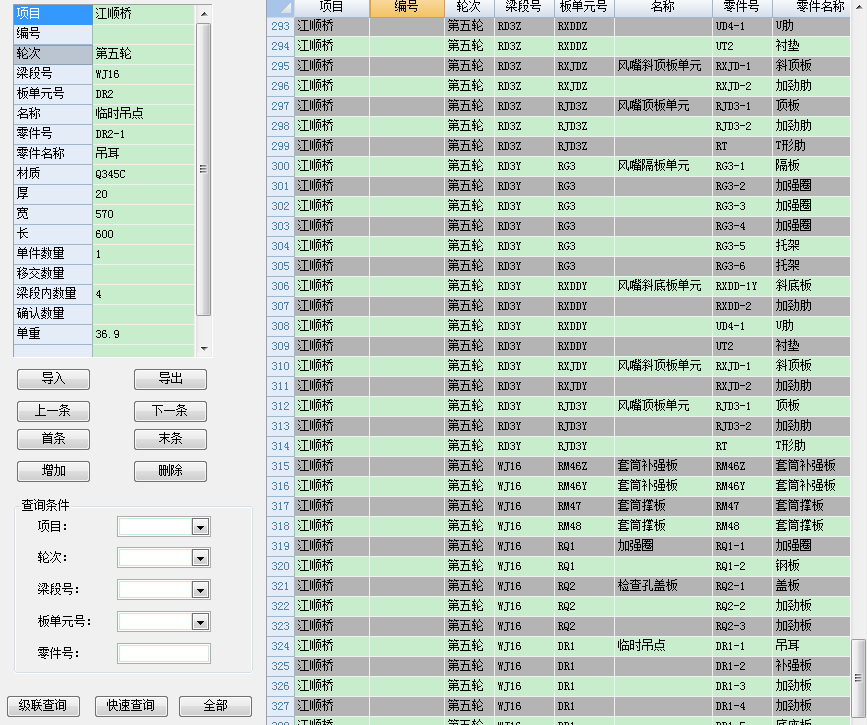Focus the 零件号 query input field
This screenshot has width=867, height=725.
click(164, 654)
